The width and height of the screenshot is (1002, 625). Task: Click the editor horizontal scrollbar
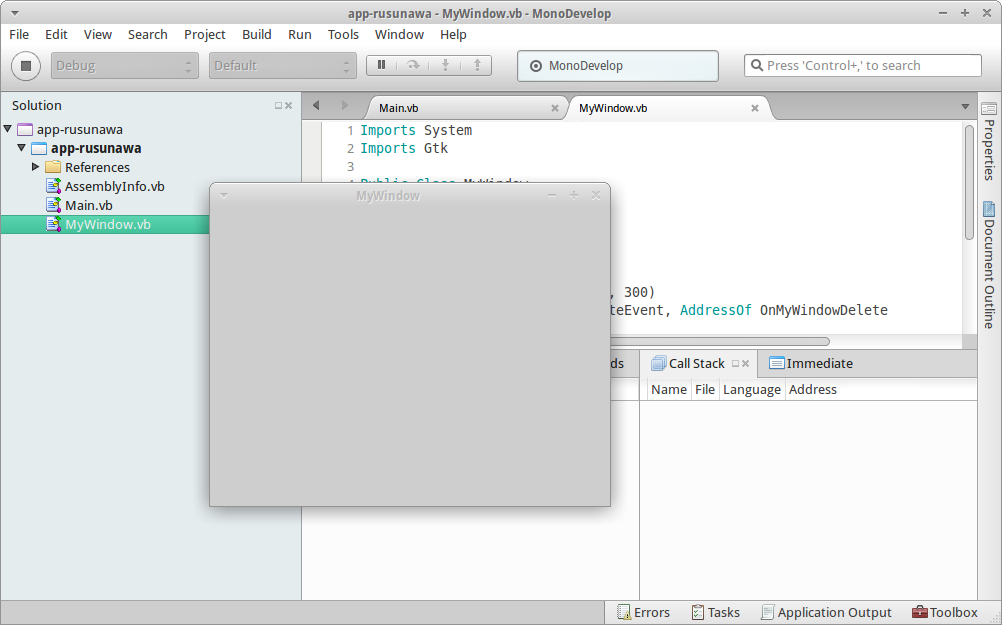tap(720, 341)
